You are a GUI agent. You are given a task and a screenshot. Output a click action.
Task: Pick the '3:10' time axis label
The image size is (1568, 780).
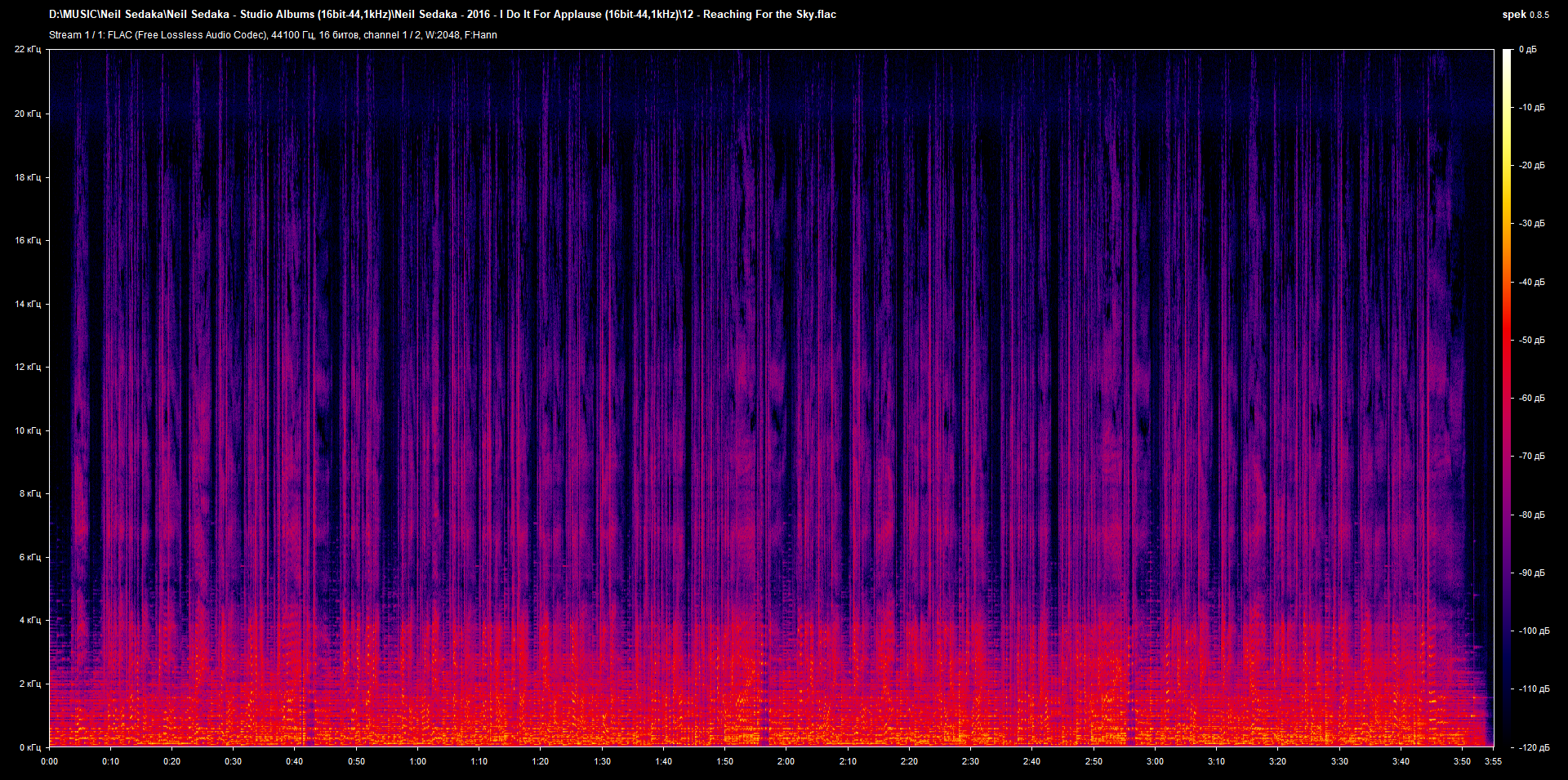1217,761
